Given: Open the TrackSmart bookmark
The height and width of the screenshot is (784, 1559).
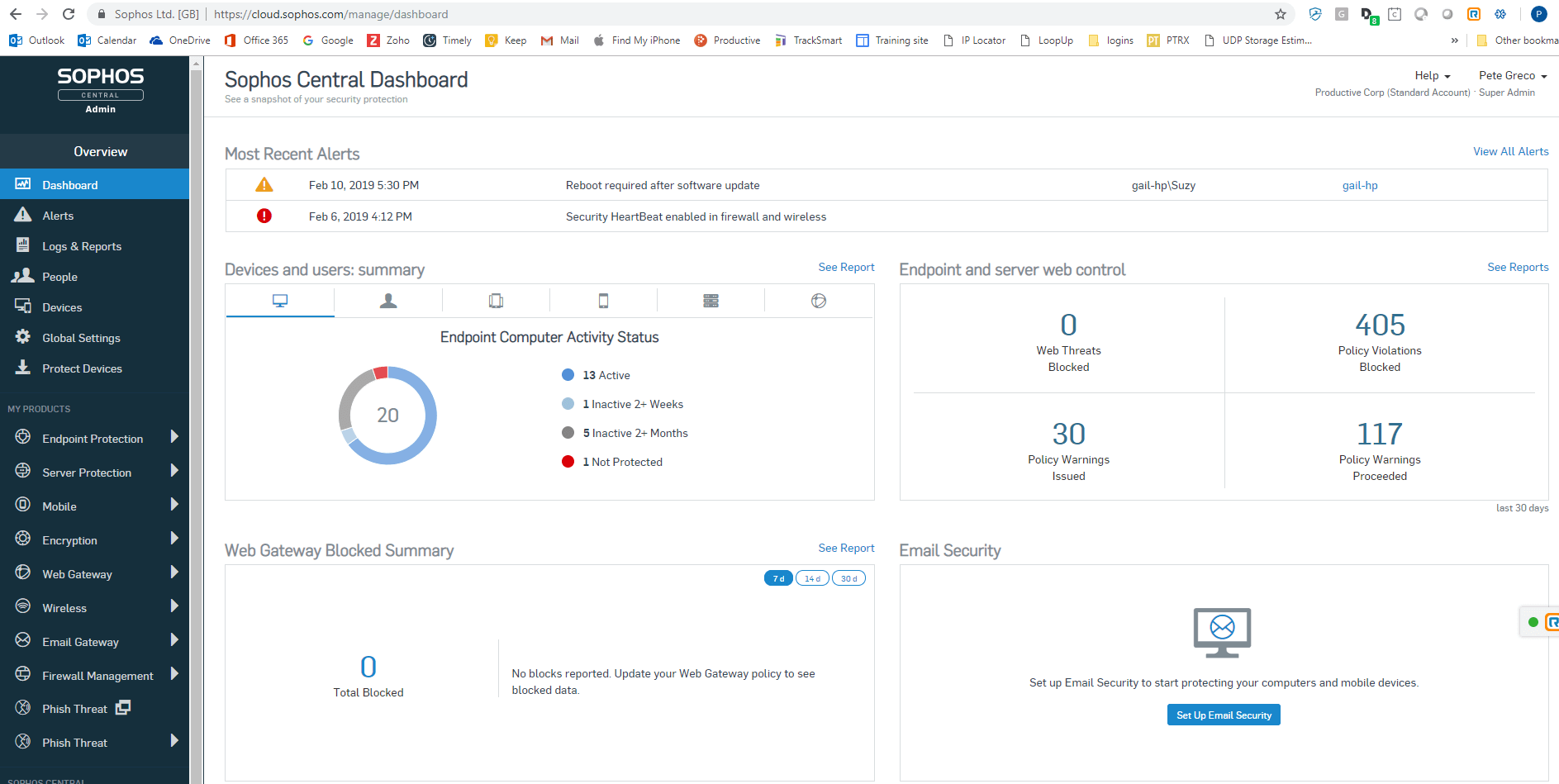Looking at the screenshot, I should point(808,40).
